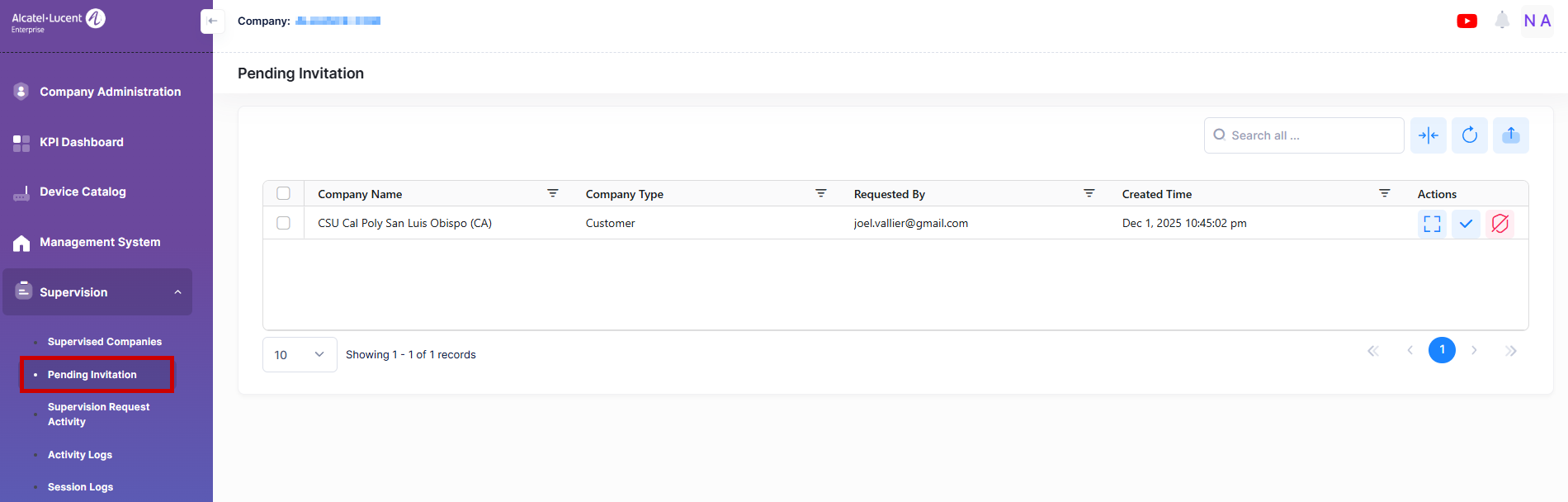Collapse the sidebar with back arrow
This screenshot has height=502, width=1568.
[212, 21]
